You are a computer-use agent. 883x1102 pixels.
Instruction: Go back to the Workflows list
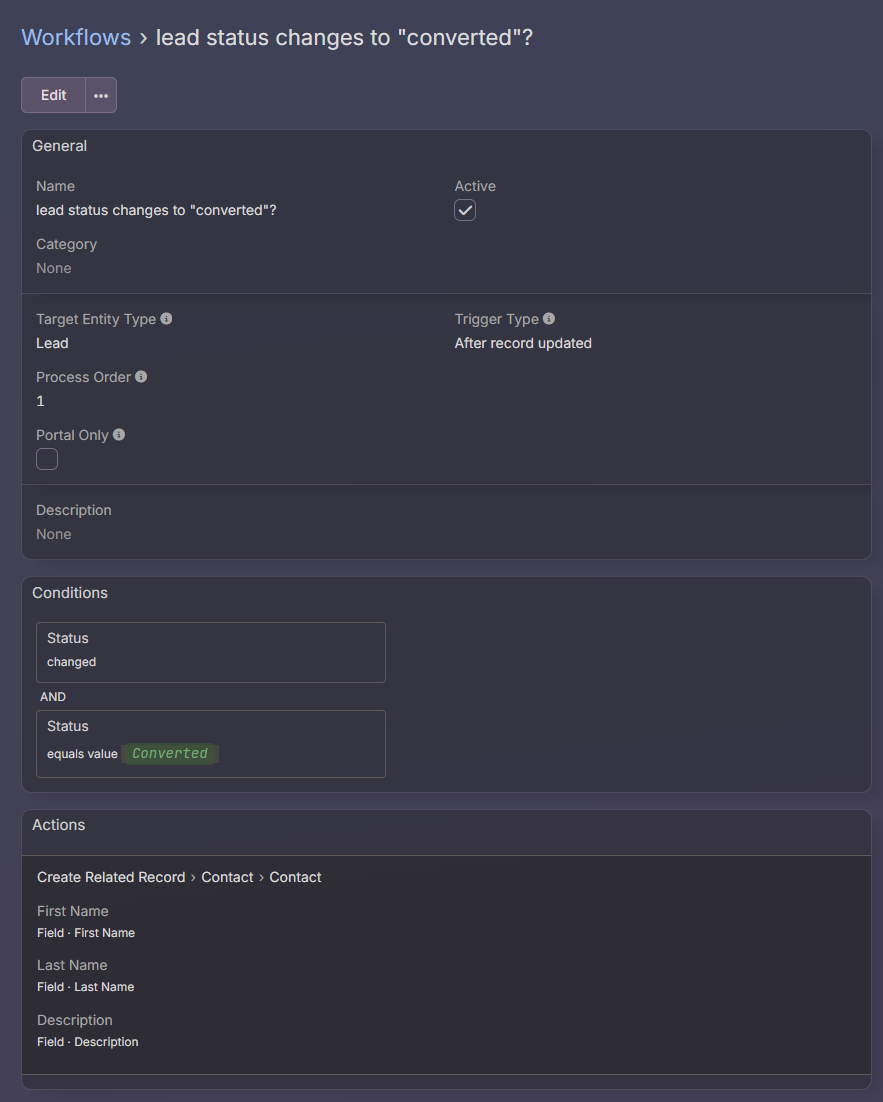point(76,38)
